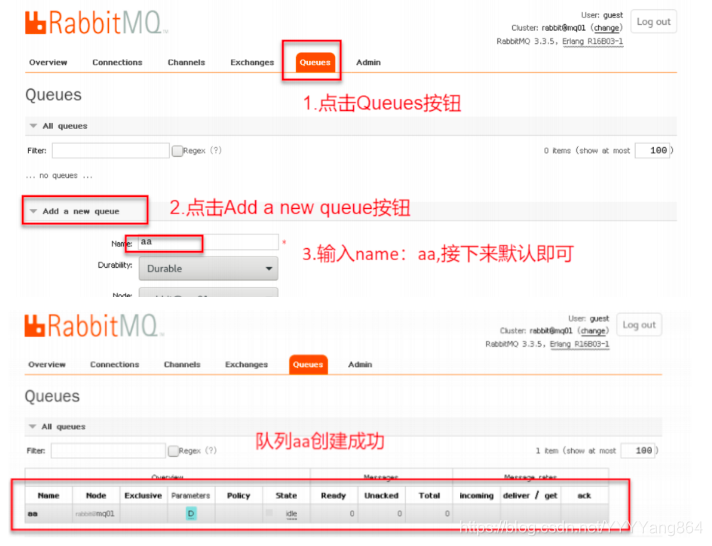Open the Durability dropdown set to Durable
712x546 pixels.
208,268
